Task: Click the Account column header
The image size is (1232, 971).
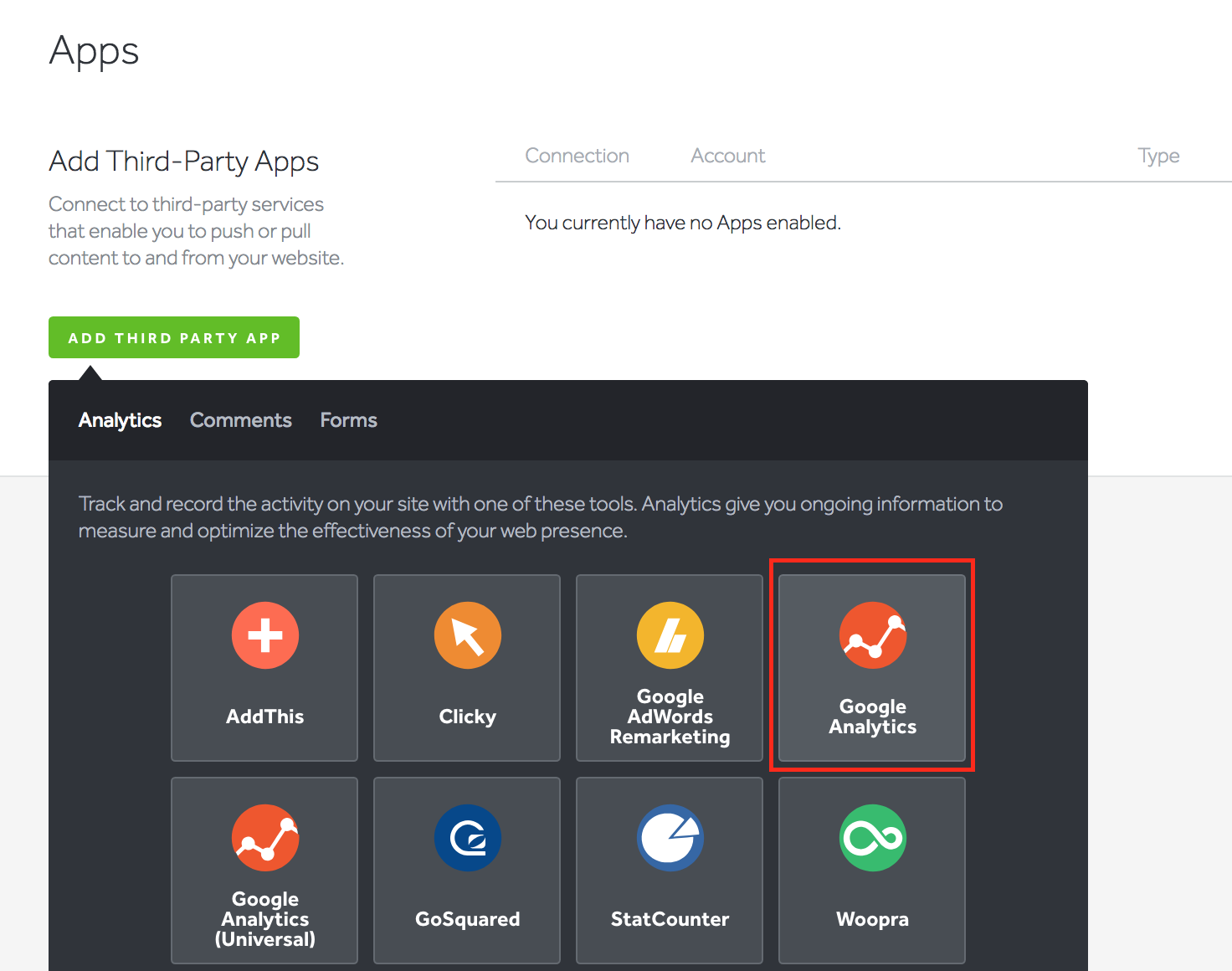Action: pyautogui.click(x=728, y=156)
